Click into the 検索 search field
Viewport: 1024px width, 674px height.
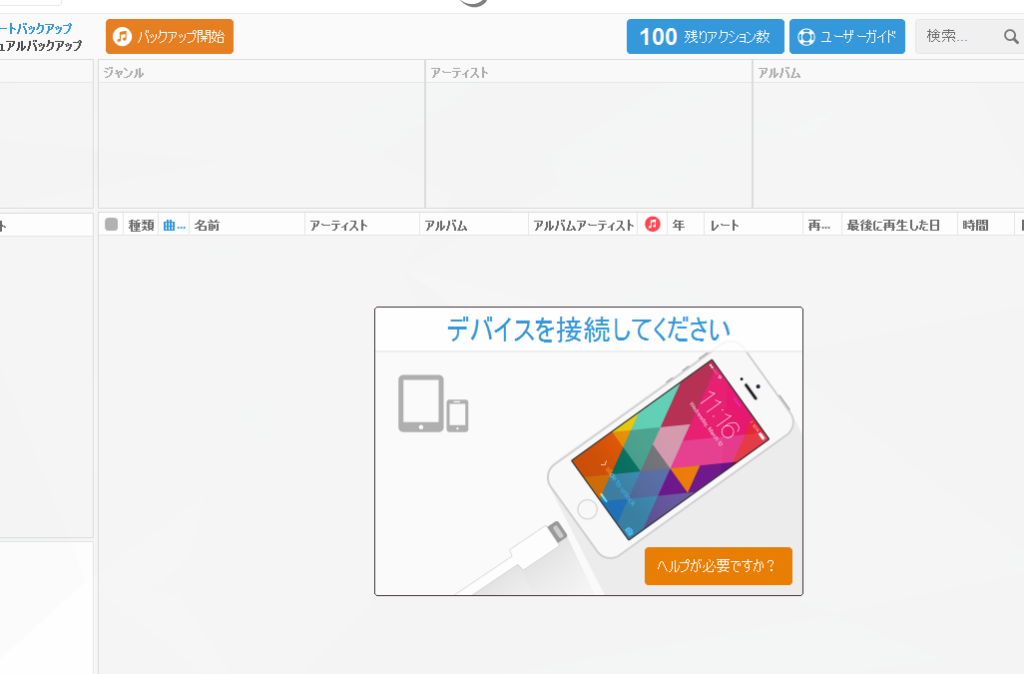(958, 37)
